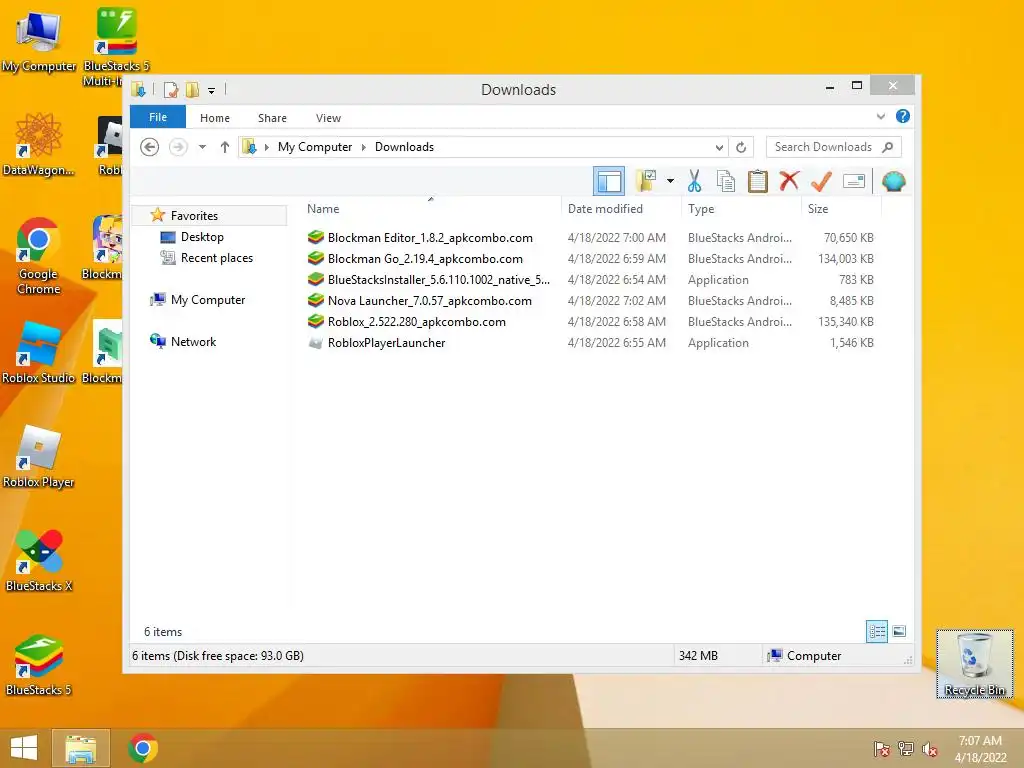Viewport: 1024px width, 768px height.
Task: Click the Copy toolbar icon
Action: click(x=726, y=181)
